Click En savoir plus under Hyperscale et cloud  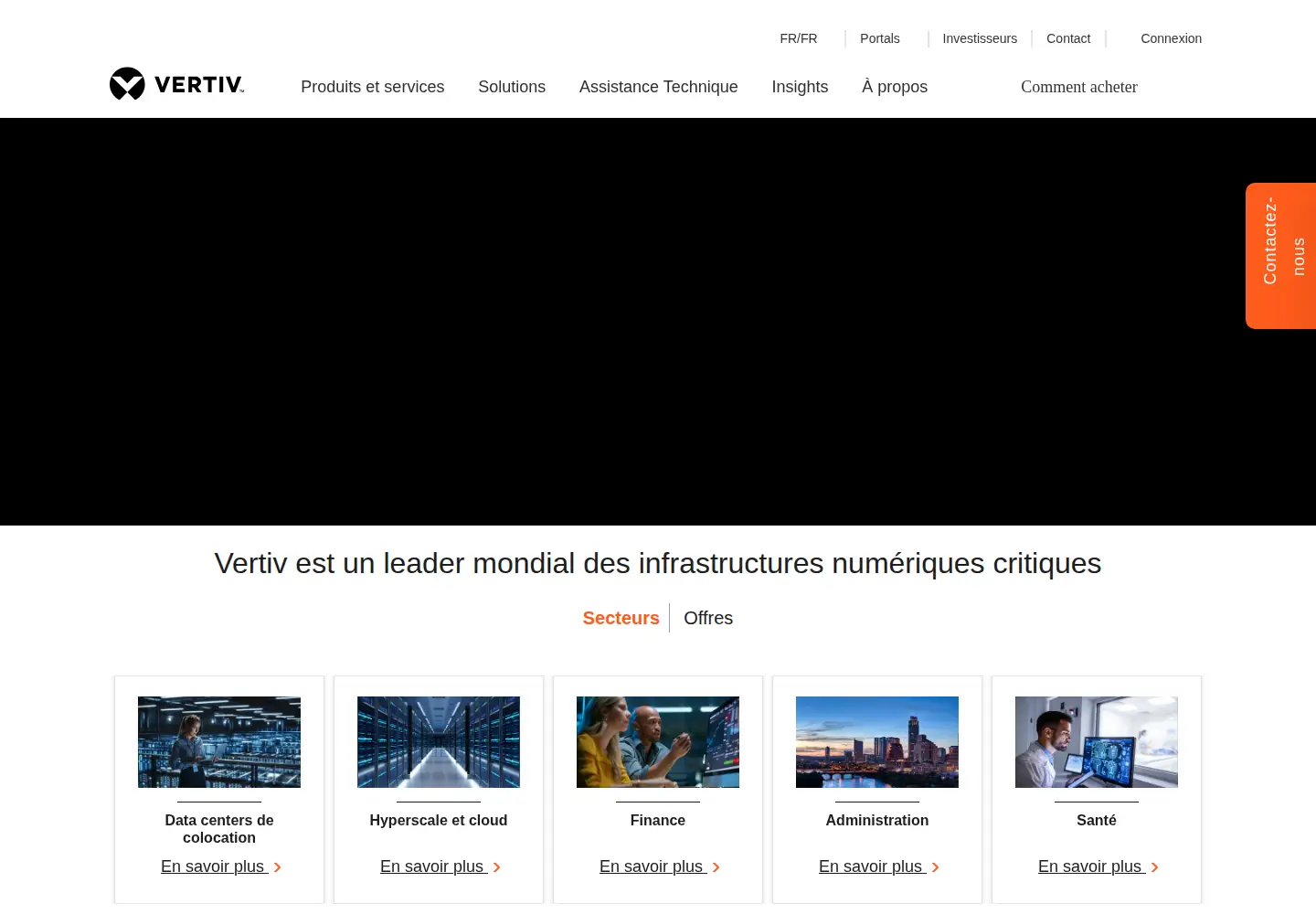click(x=440, y=866)
